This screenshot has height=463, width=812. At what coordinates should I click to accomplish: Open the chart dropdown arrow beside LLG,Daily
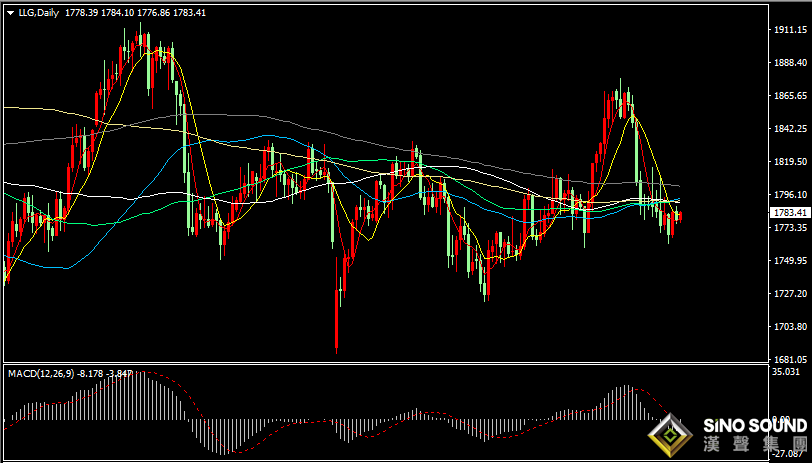10,13
